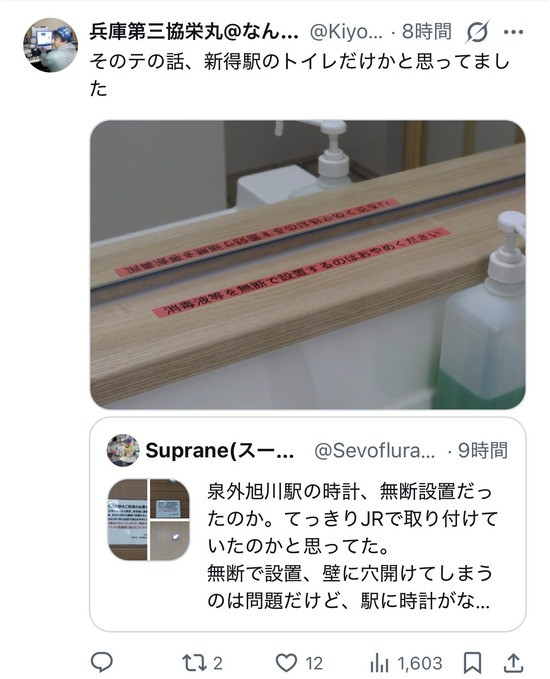
Task: Open quoted tweet text about 旭川駅の時計
Action: (x=350, y=546)
